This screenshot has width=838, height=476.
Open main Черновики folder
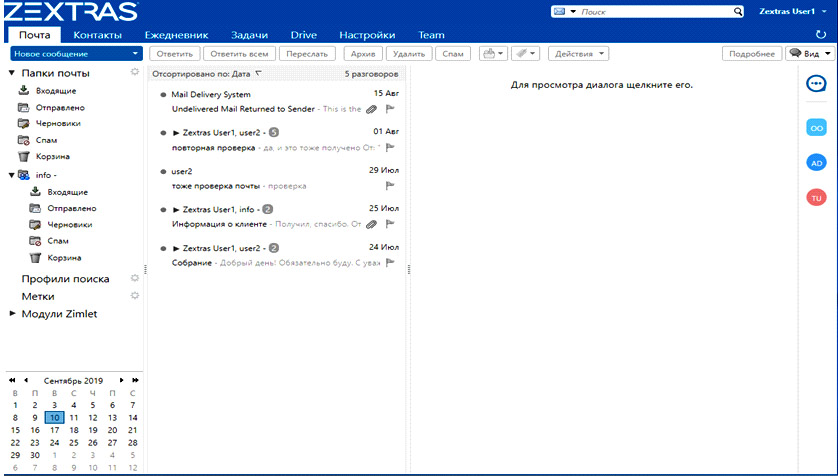tap(58, 123)
